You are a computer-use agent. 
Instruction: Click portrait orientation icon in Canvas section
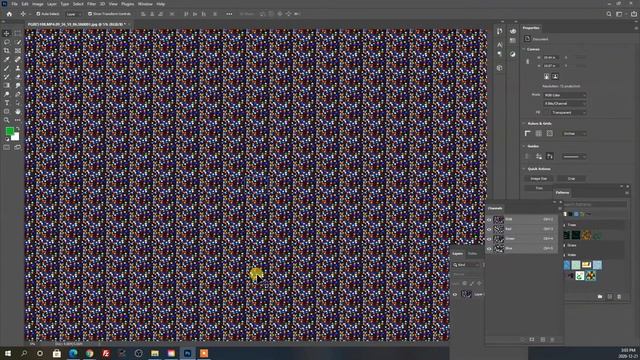(x=547, y=76)
